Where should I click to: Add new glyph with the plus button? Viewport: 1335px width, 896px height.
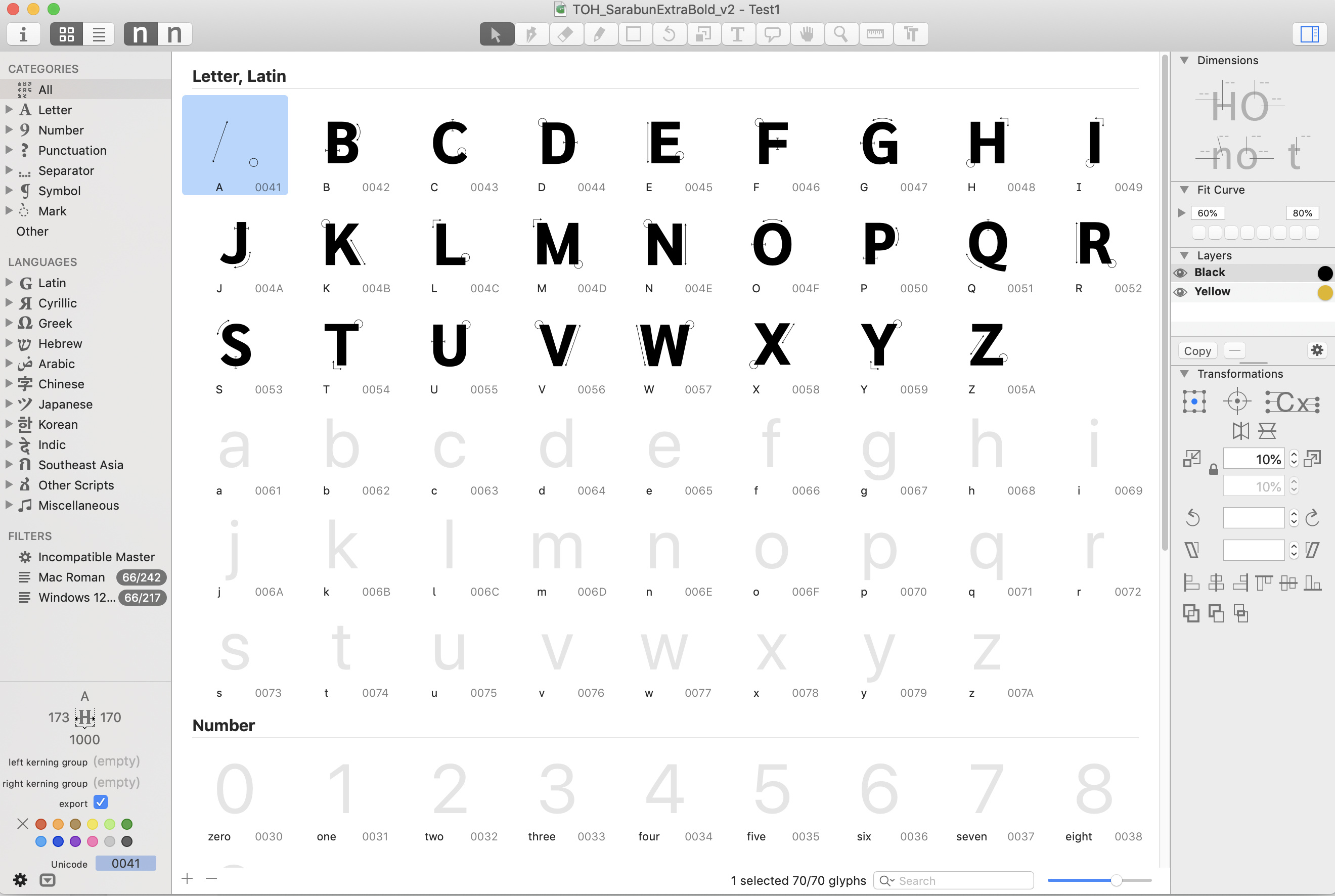[187, 879]
